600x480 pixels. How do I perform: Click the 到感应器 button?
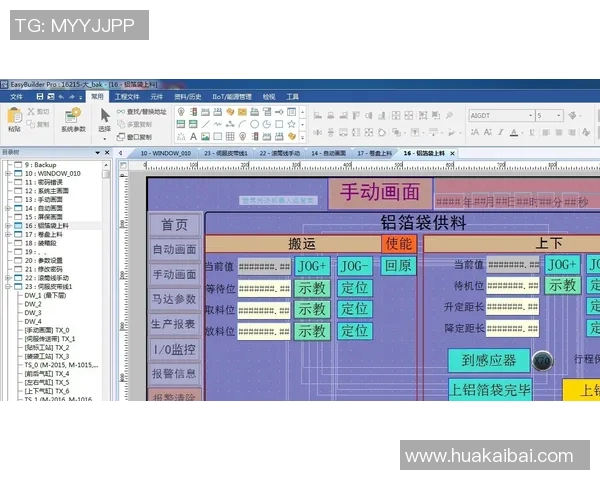[489, 361]
